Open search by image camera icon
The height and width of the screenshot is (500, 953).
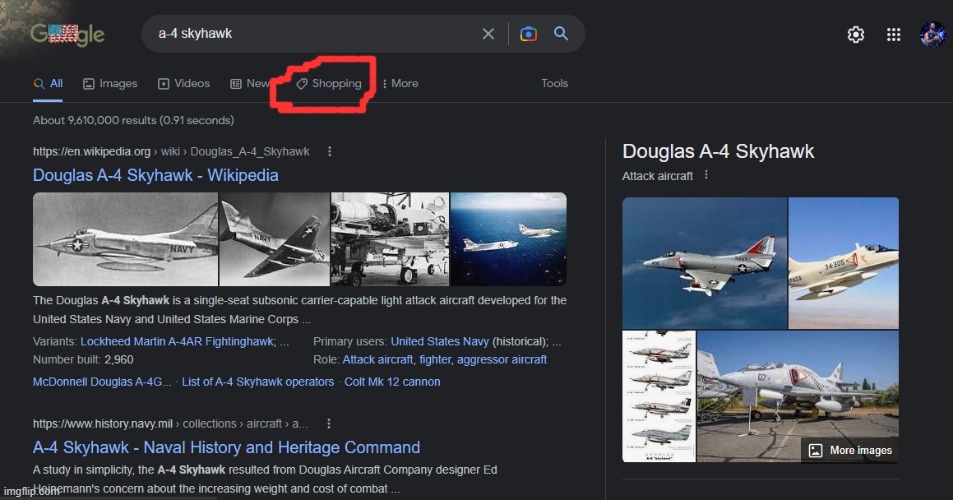point(528,34)
